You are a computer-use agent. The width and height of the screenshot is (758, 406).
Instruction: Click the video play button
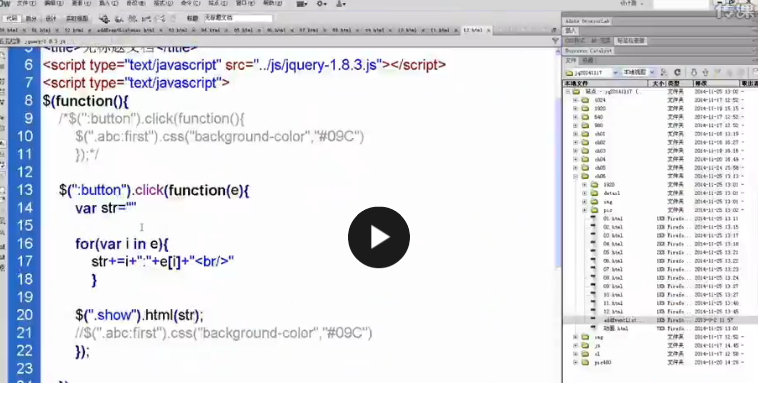pos(379,237)
